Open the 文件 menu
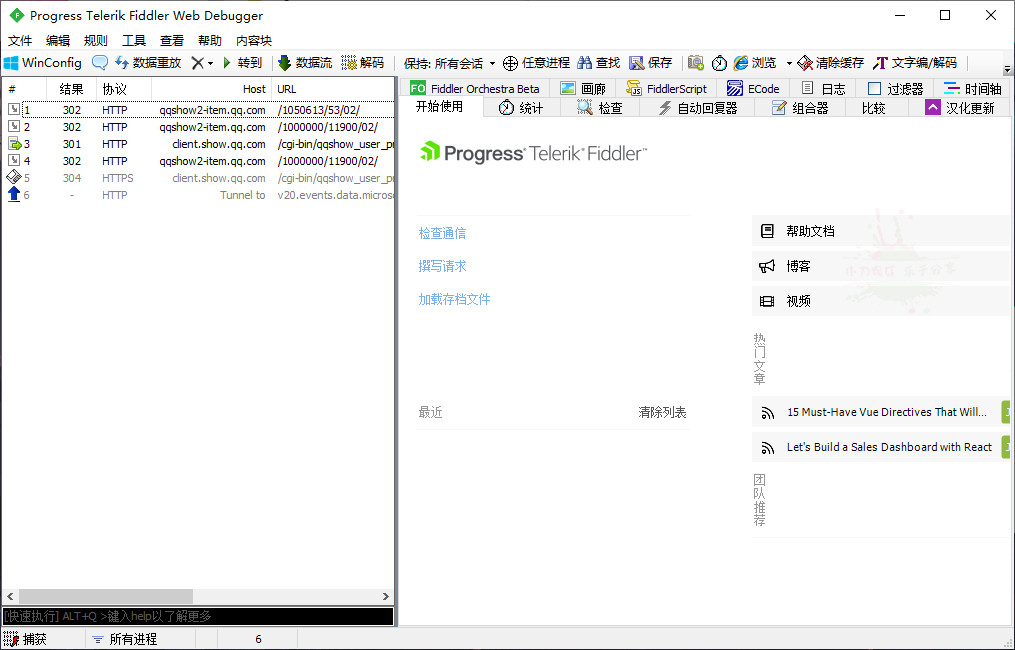This screenshot has height=650, width=1015. click(x=20, y=41)
